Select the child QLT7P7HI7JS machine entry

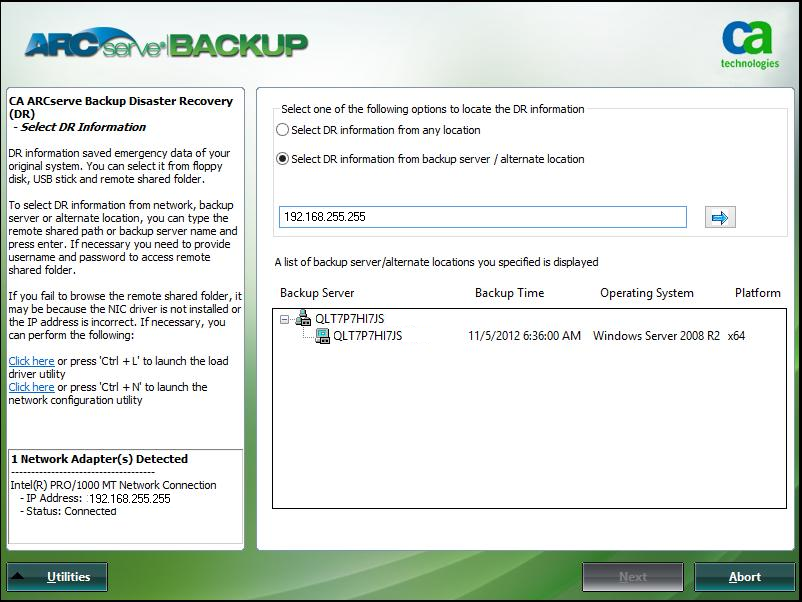(x=367, y=336)
